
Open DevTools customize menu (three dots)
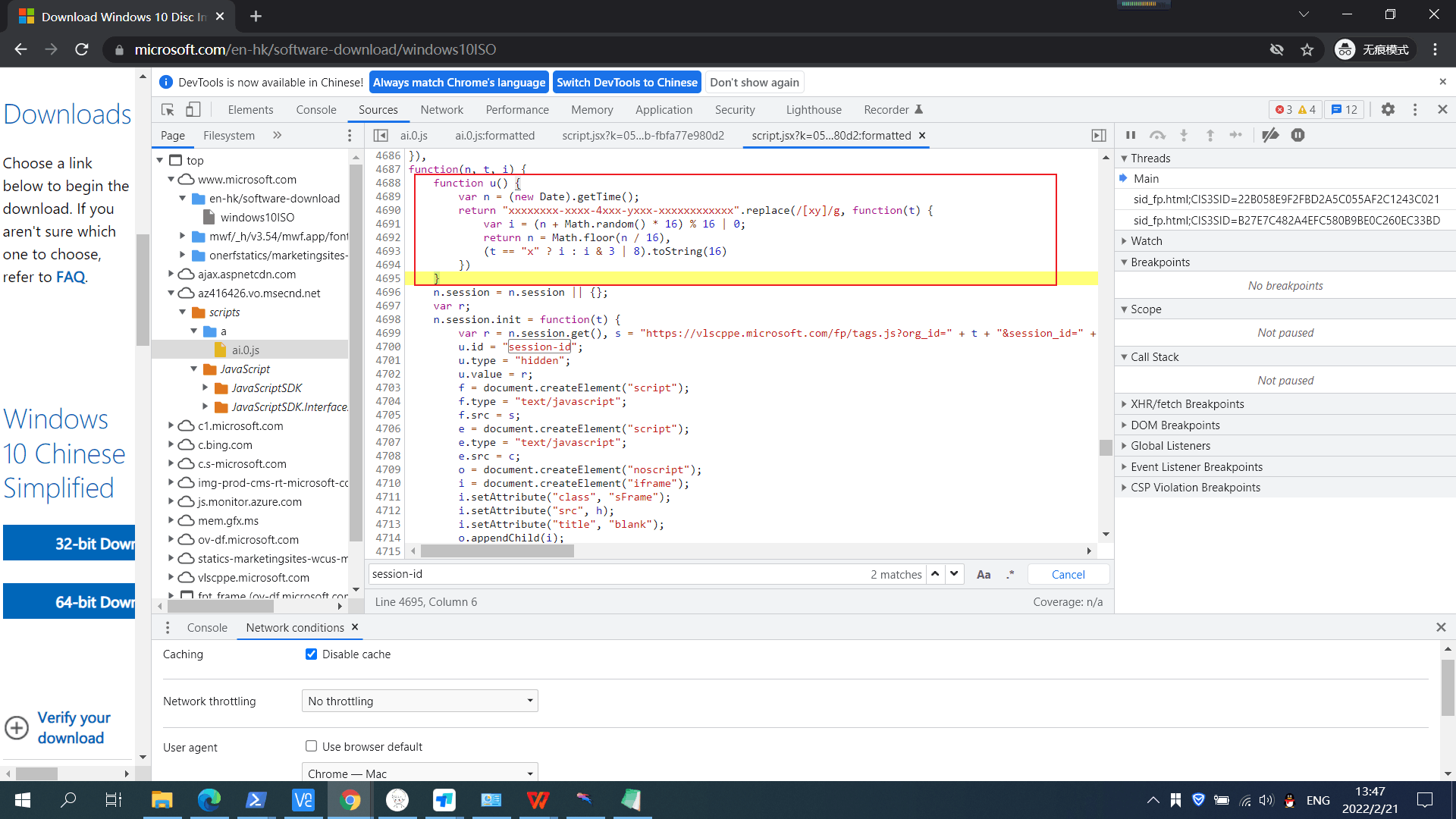(x=1415, y=110)
